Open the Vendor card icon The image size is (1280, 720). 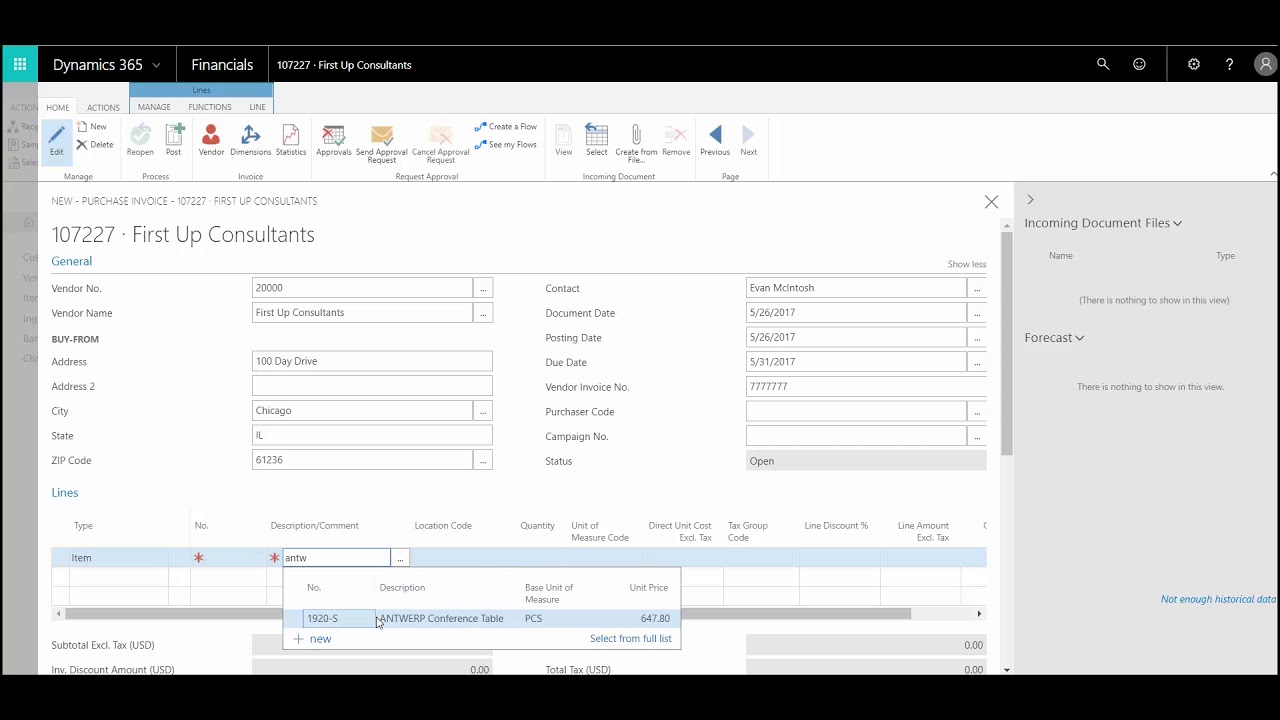coord(211,140)
